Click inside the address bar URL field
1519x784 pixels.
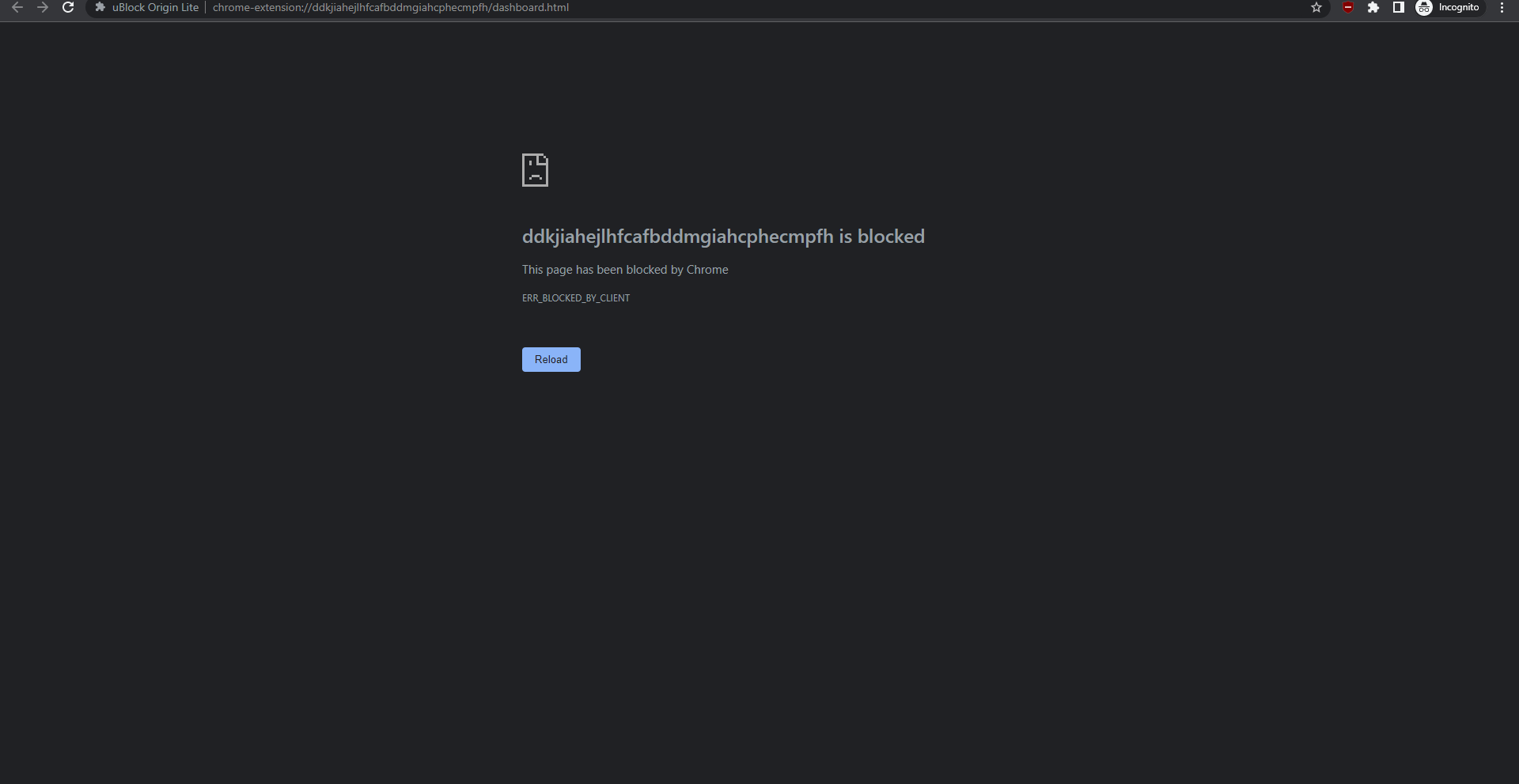coord(390,7)
